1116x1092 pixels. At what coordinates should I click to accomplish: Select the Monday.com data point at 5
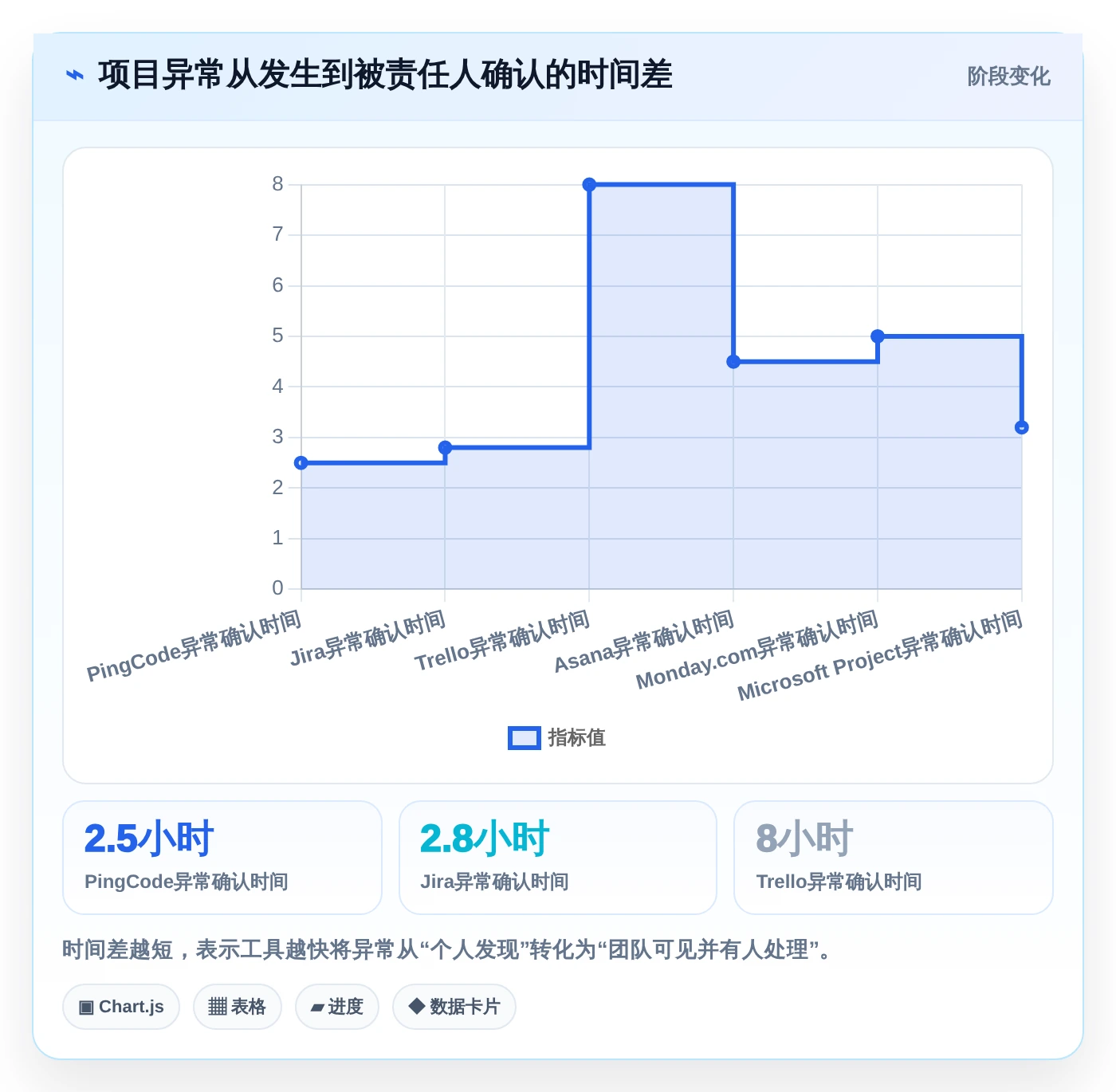click(x=878, y=336)
